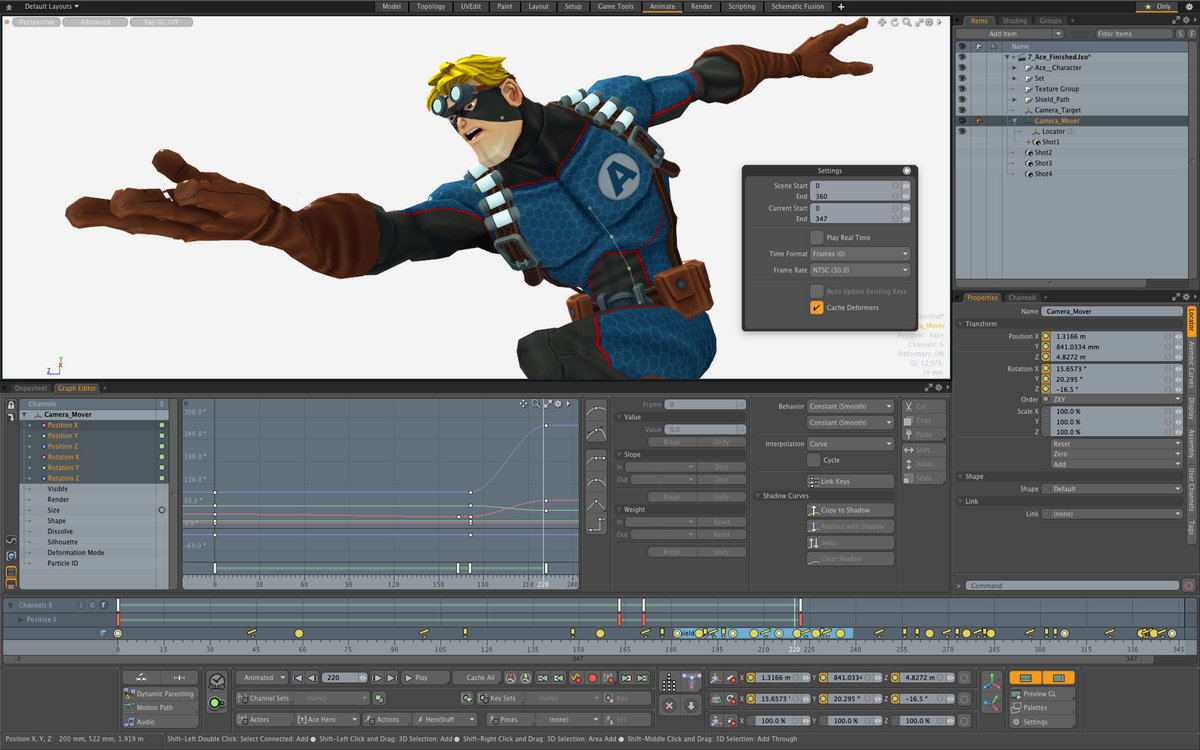Open first Behavior Constant (Smooth) dropdown

coord(850,407)
